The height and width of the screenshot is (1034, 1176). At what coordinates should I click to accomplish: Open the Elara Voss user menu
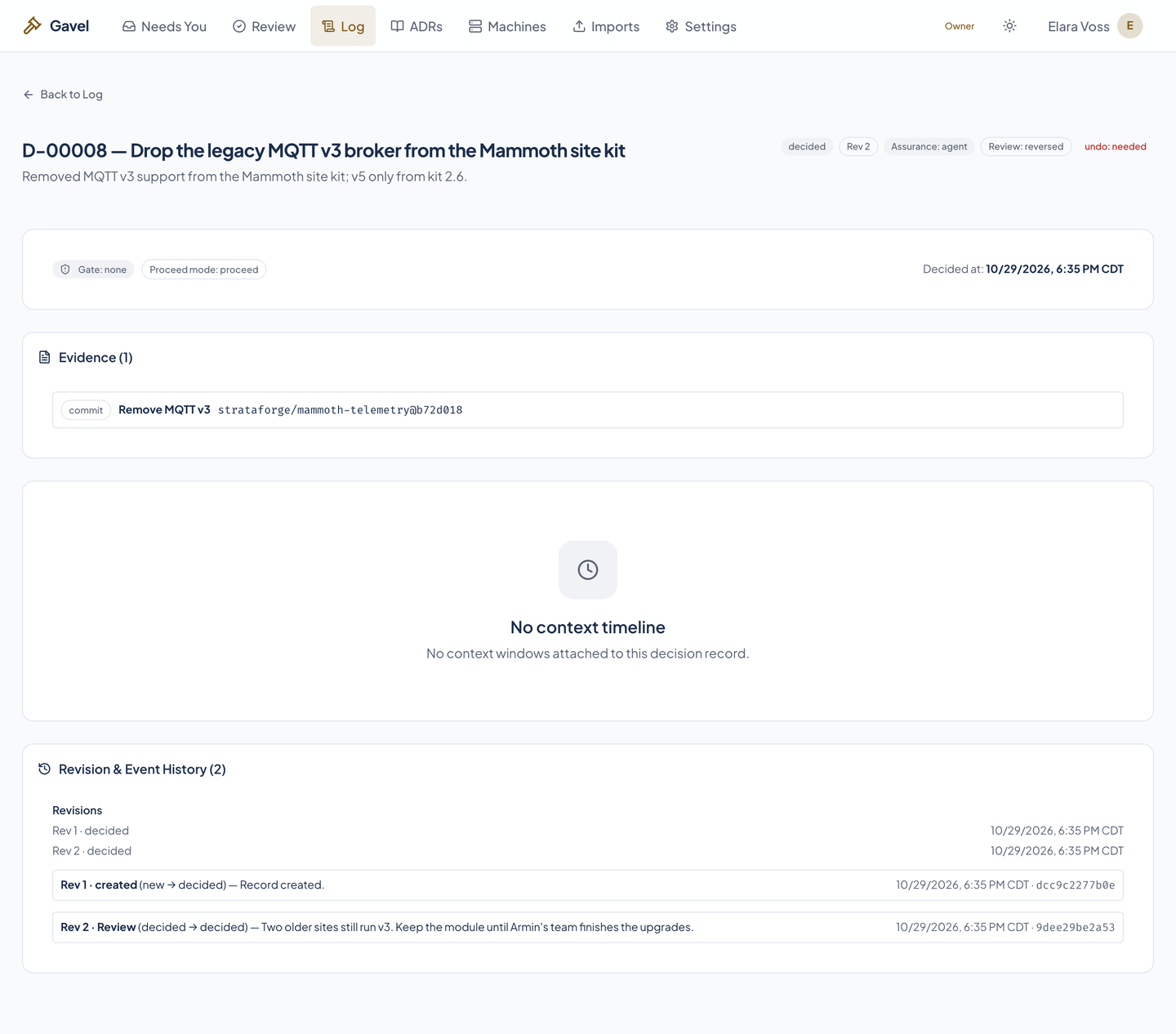[x=1095, y=26]
